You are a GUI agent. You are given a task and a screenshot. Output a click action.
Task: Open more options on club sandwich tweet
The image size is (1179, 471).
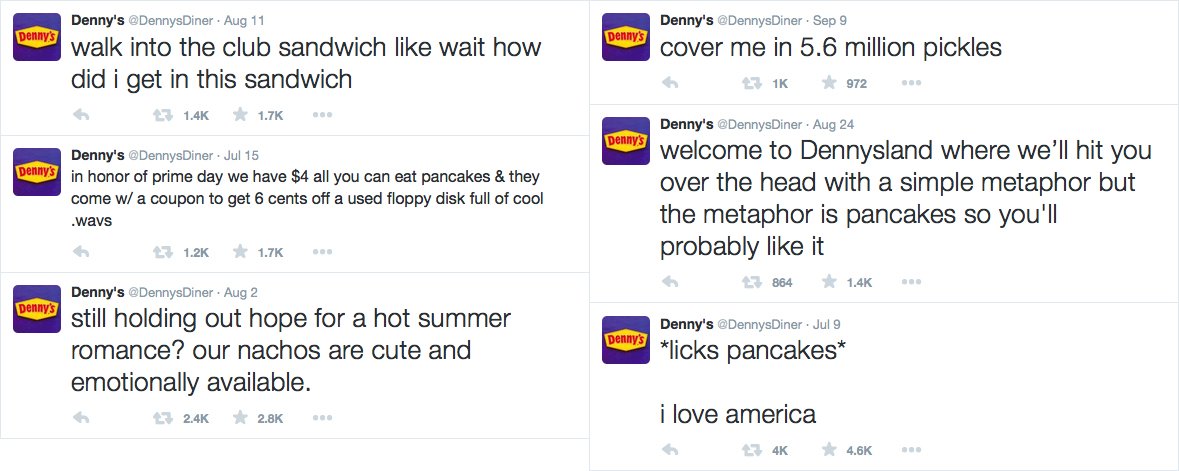pos(321,115)
